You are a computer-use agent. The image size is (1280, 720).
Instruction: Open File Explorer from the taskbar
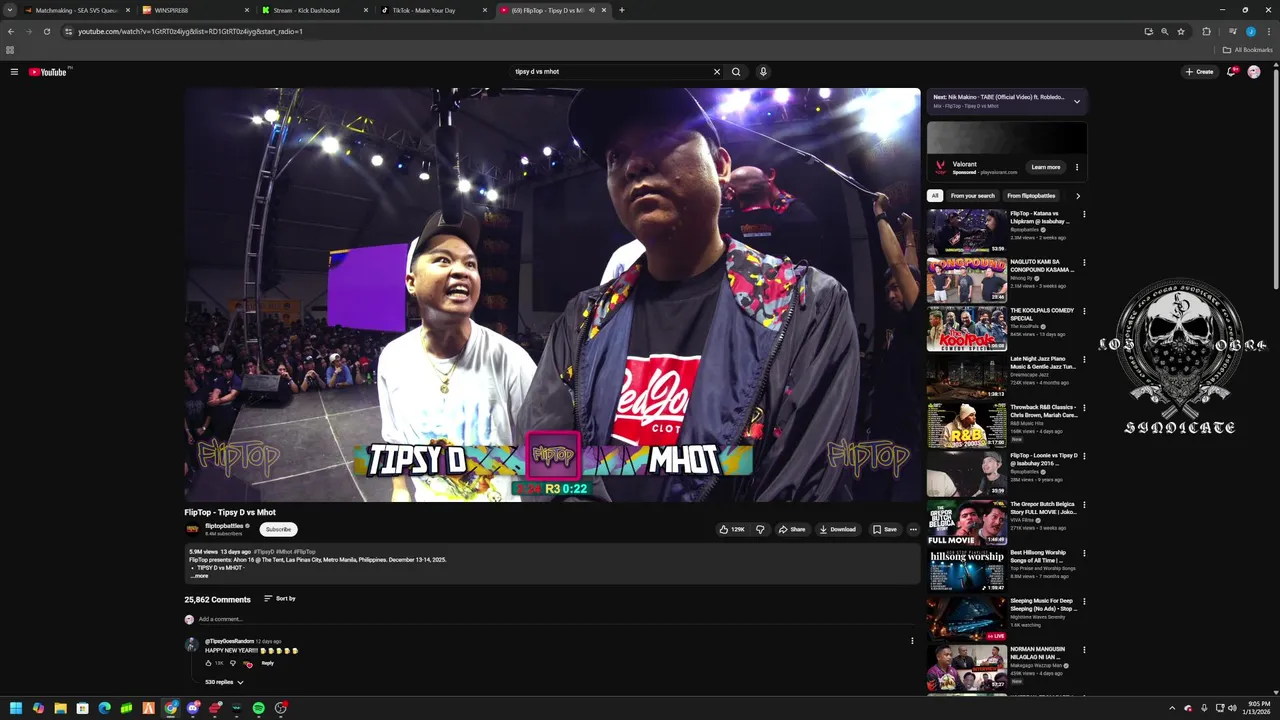[60, 708]
